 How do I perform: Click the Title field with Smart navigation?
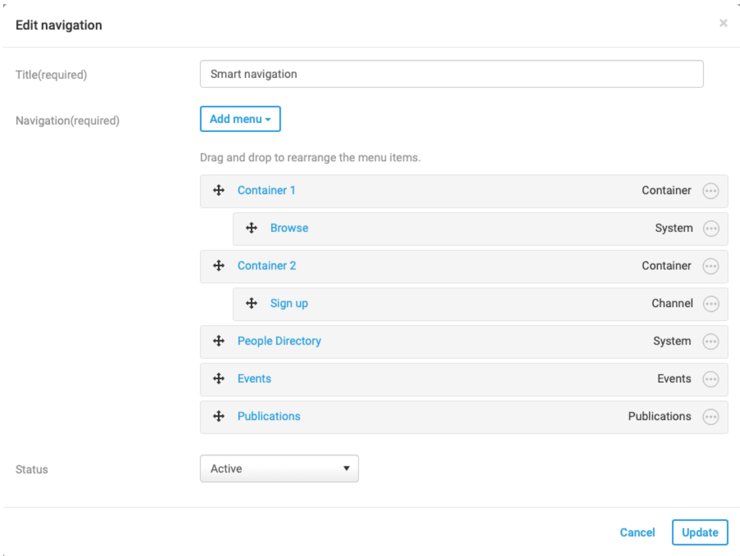tap(451, 74)
